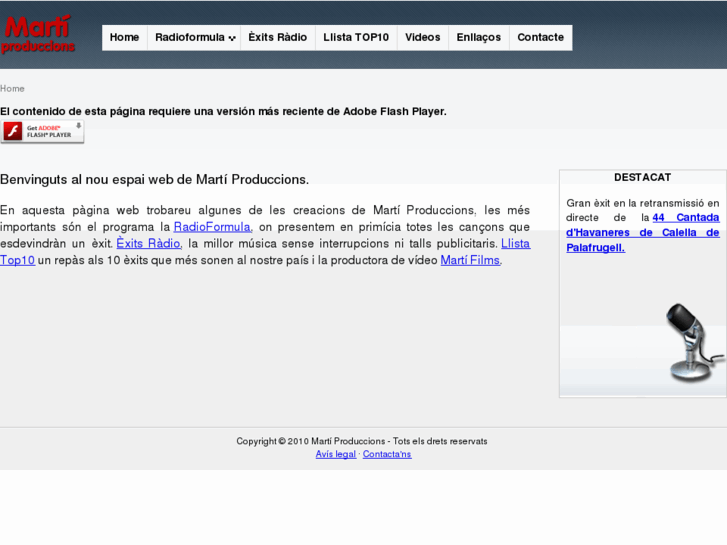Click the Martí Produccions logo
Image resolution: width=727 pixels, height=545 pixels.
pyautogui.click(x=38, y=35)
